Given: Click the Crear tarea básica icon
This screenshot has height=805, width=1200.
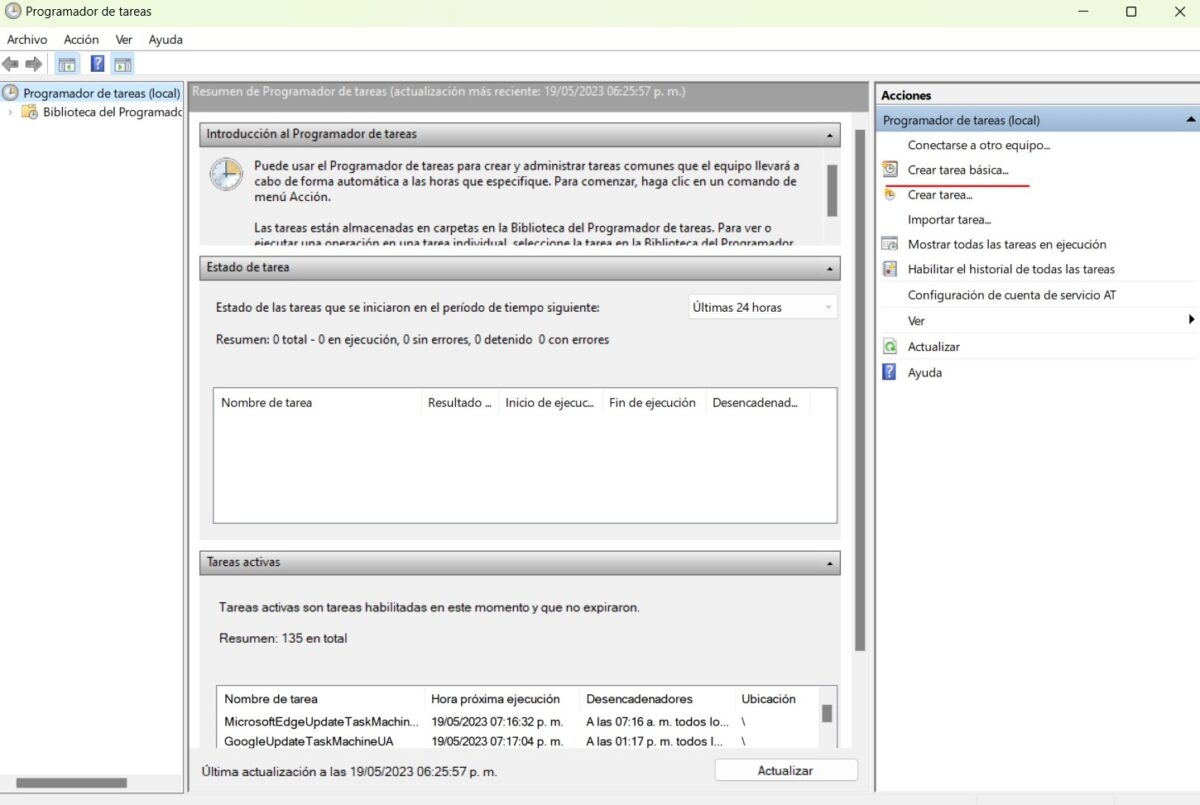Looking at the screenshot, I should [x=890, y=170].
